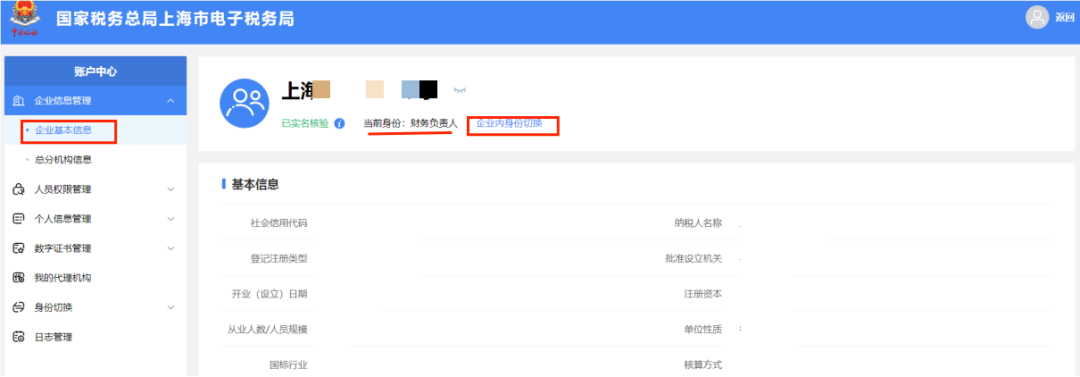Image resolution: width=1080 pixels, height=377 pixels.
Task: Expand the 人员权限管理 chevron
Action: tap(171, 190)
